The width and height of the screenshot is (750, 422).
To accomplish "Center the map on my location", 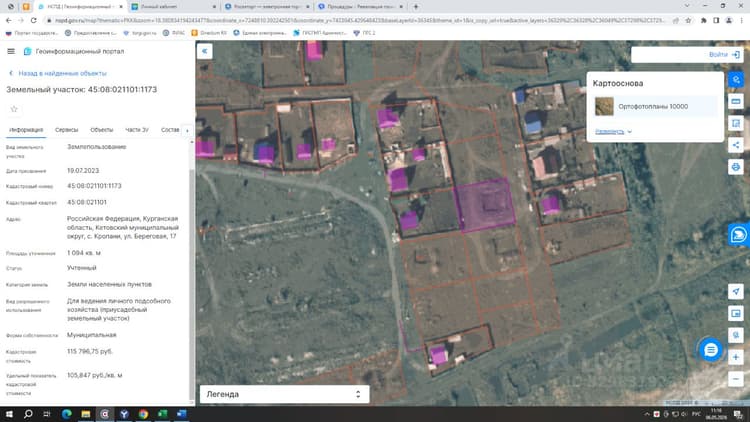I will [736, 291].
